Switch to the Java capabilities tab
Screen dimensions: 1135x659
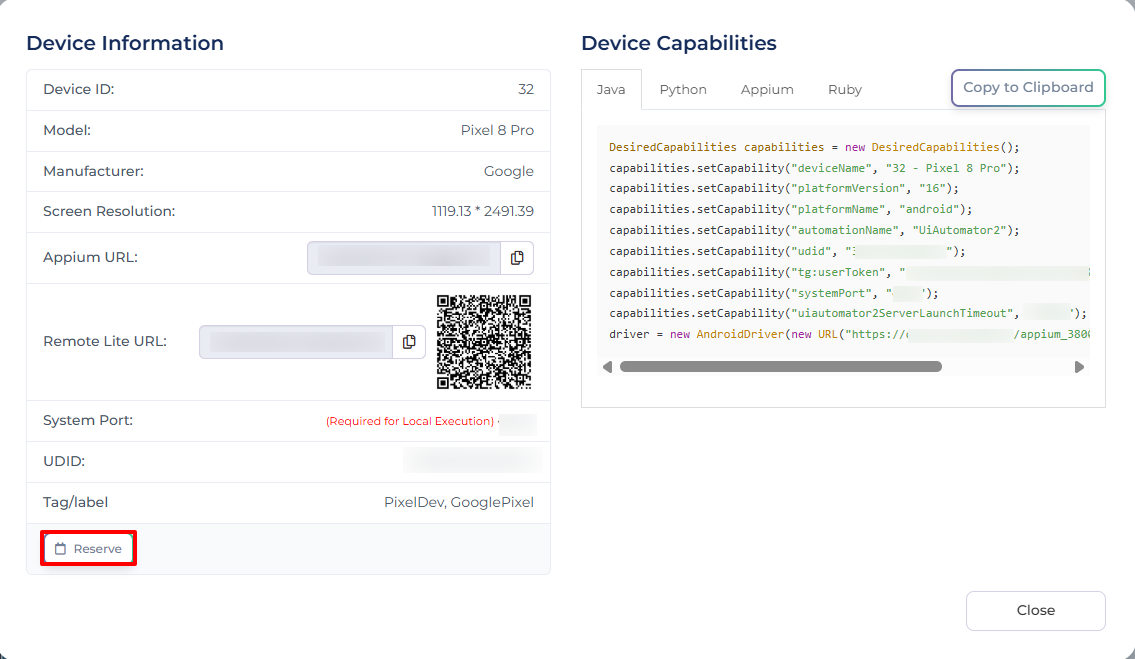coord(611,90)
